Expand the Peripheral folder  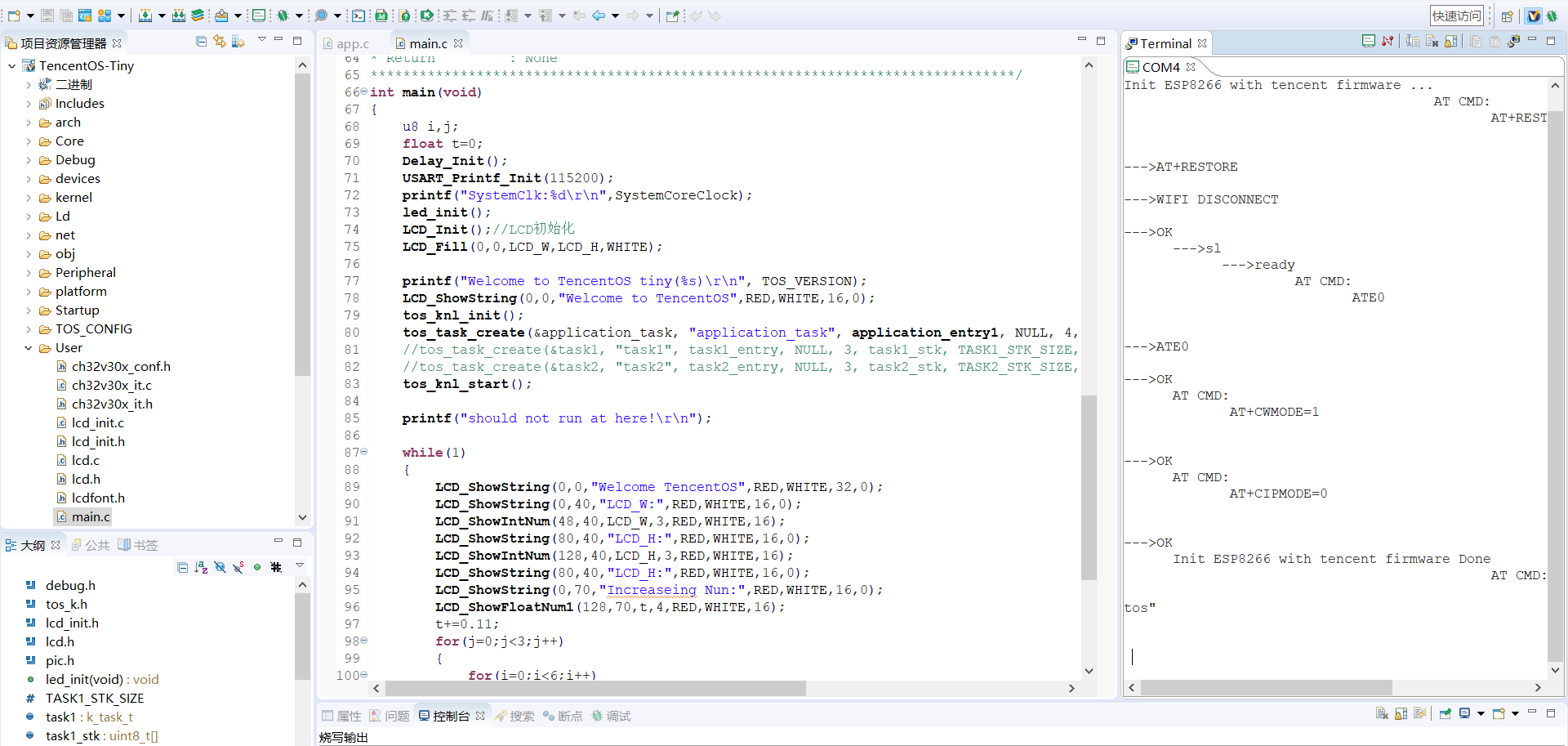click(x=29, y=273)
